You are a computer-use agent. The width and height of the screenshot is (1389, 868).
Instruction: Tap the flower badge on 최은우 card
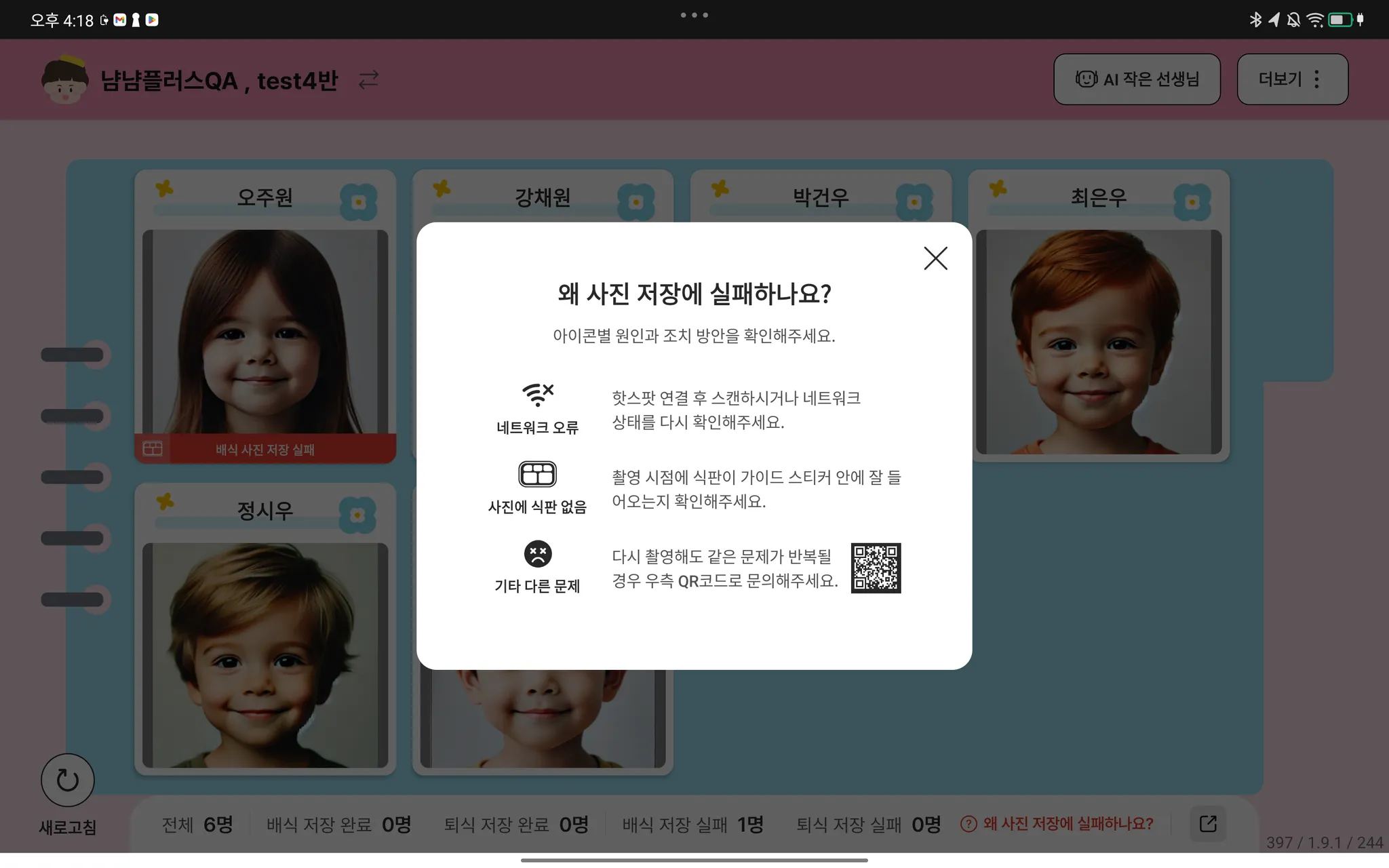point(1192,201)
